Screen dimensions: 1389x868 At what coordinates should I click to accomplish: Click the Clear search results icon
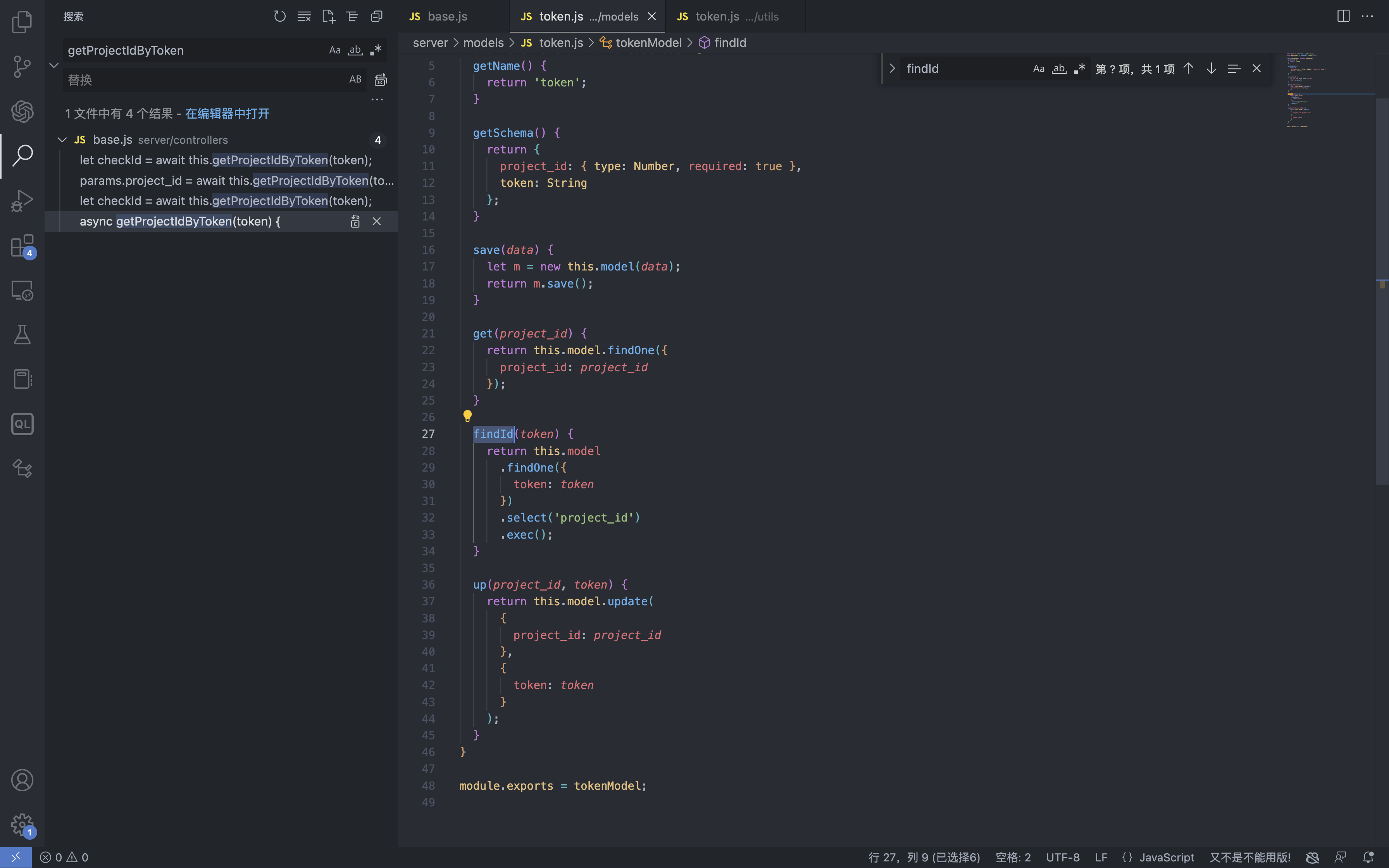tap(303, 17)
